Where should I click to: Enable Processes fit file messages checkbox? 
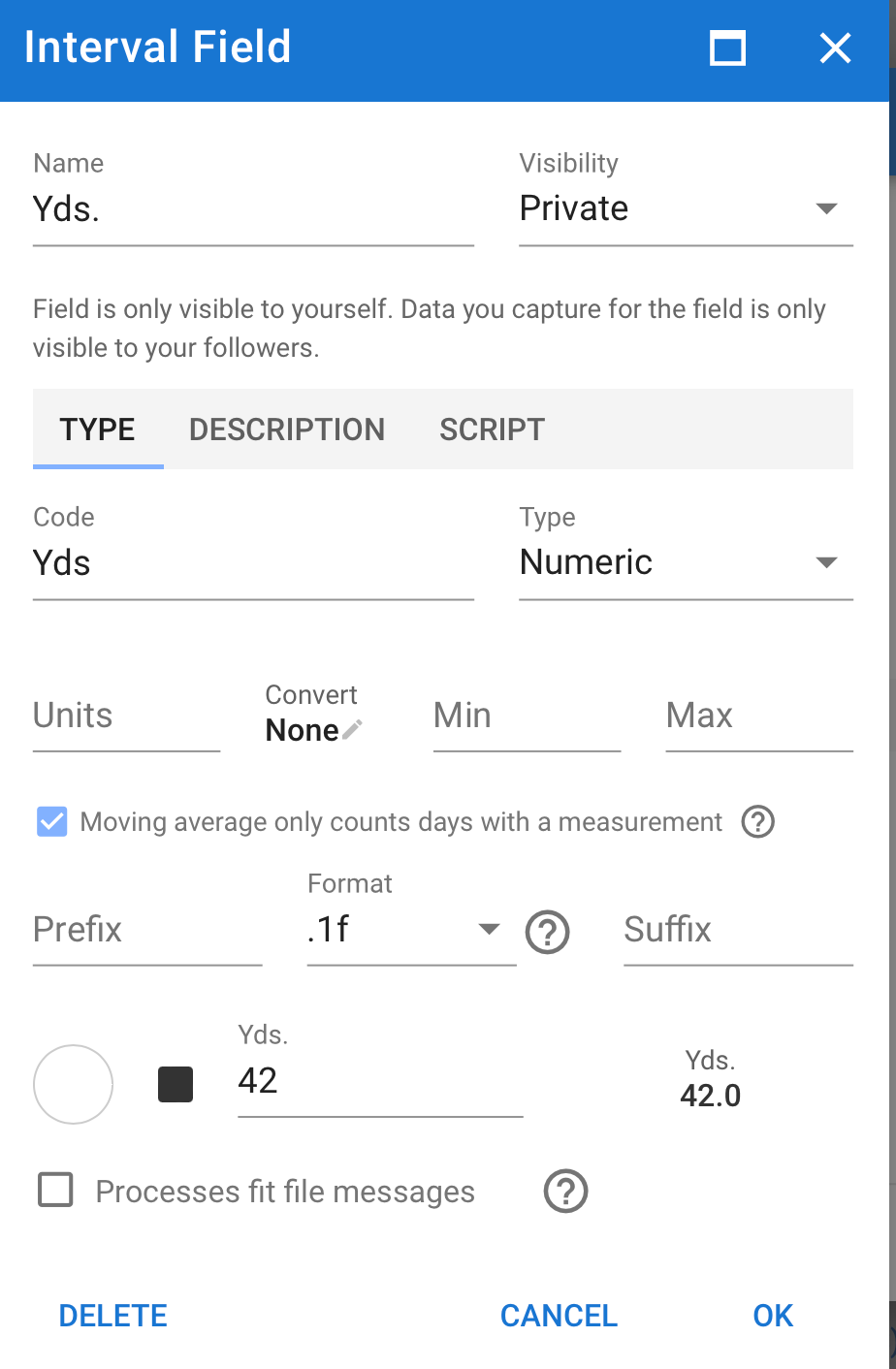pyautogui.click(x=55, y=1190)
